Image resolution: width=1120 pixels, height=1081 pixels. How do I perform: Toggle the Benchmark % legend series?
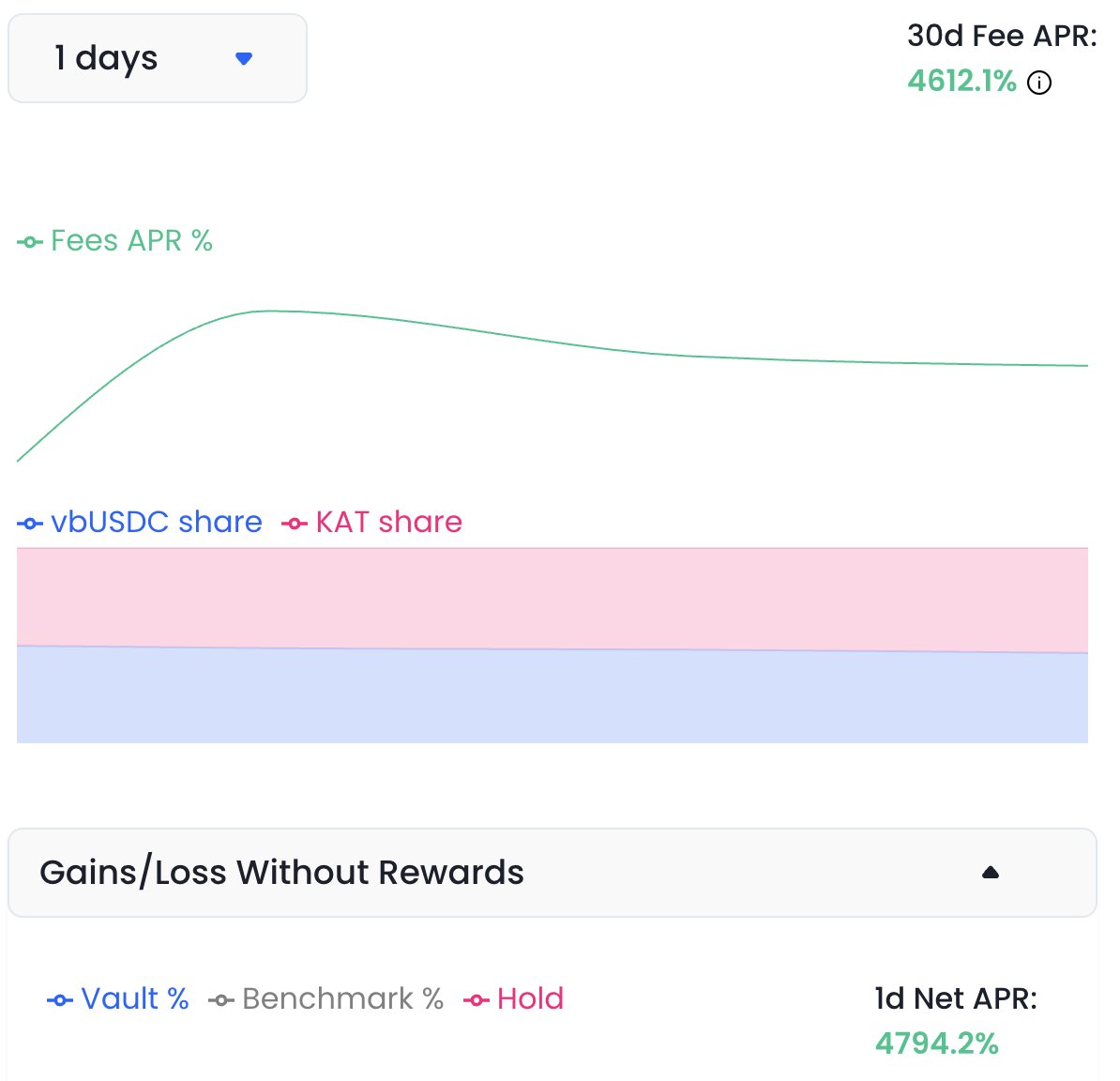coord(325,998)
